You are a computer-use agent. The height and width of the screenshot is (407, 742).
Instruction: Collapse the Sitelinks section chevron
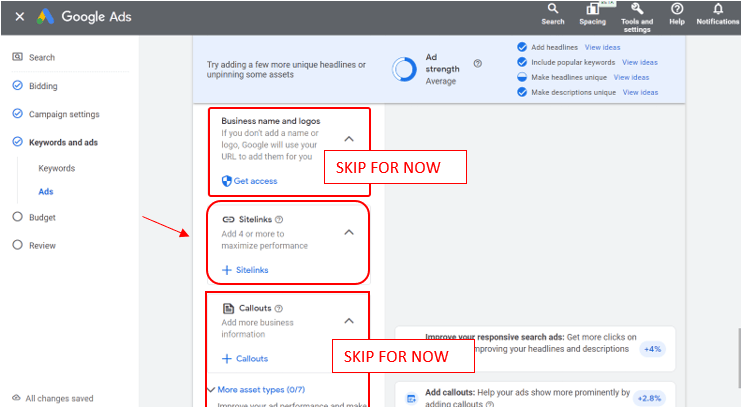(x=348, y=232)
